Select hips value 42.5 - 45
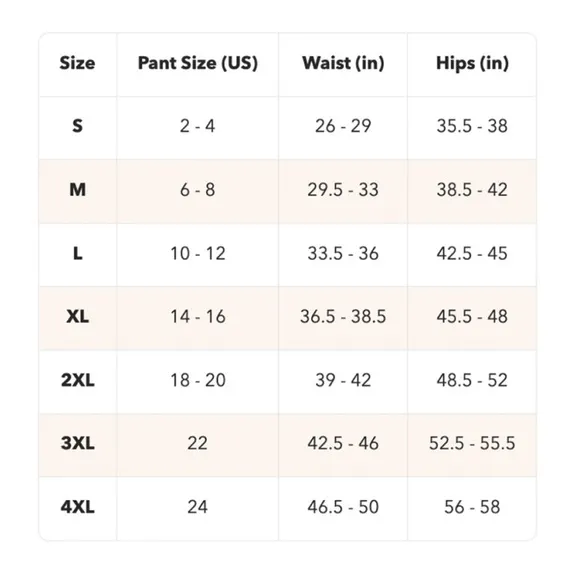Image resolution: width=580 pixels, height=580 pixels. 472,254
